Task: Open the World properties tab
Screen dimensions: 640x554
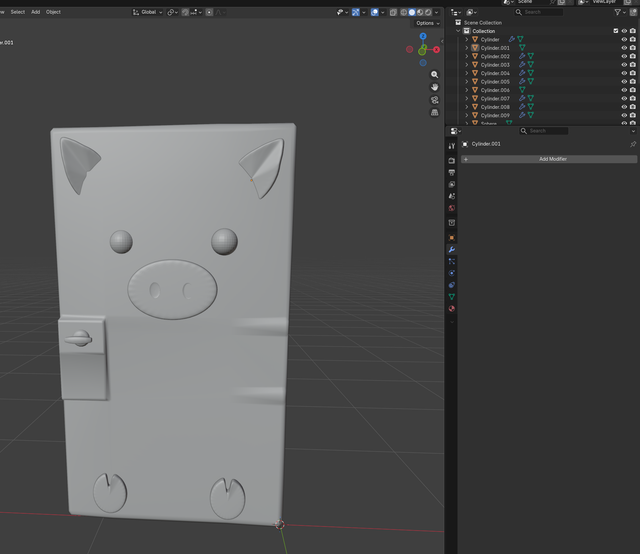Action: 451,208
